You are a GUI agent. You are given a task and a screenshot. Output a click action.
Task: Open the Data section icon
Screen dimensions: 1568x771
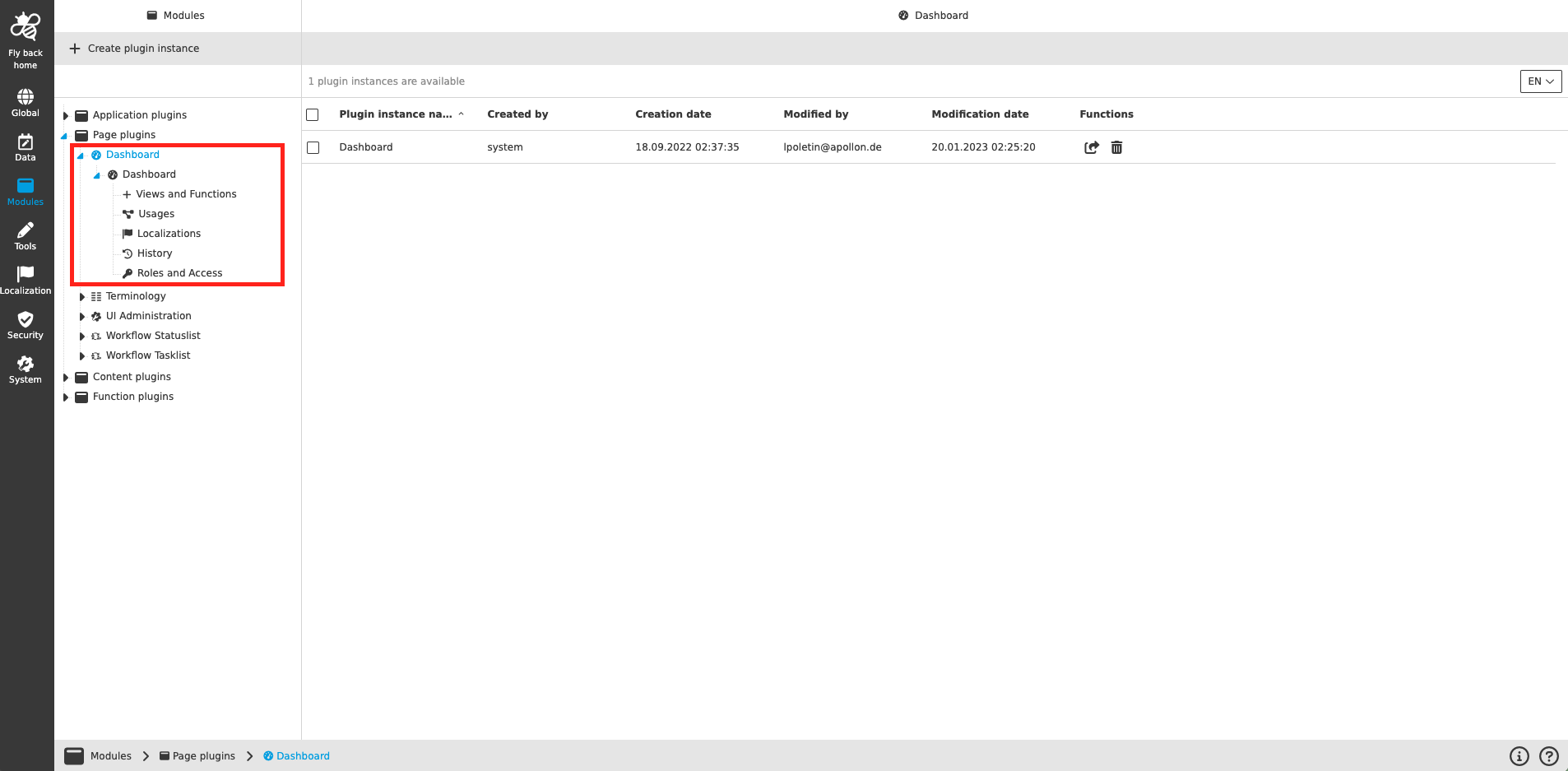(x=25, y=146)
